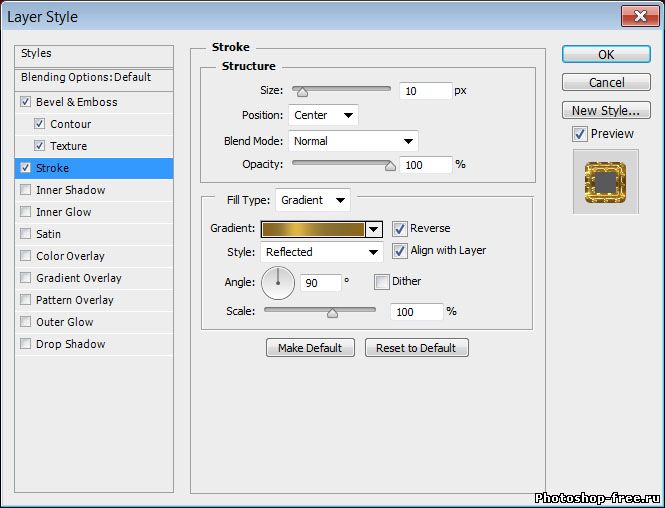665x508 pixels.
Task: Change gradient Style from Reflected
Action: pyautogui.click(x=320, y=252)
